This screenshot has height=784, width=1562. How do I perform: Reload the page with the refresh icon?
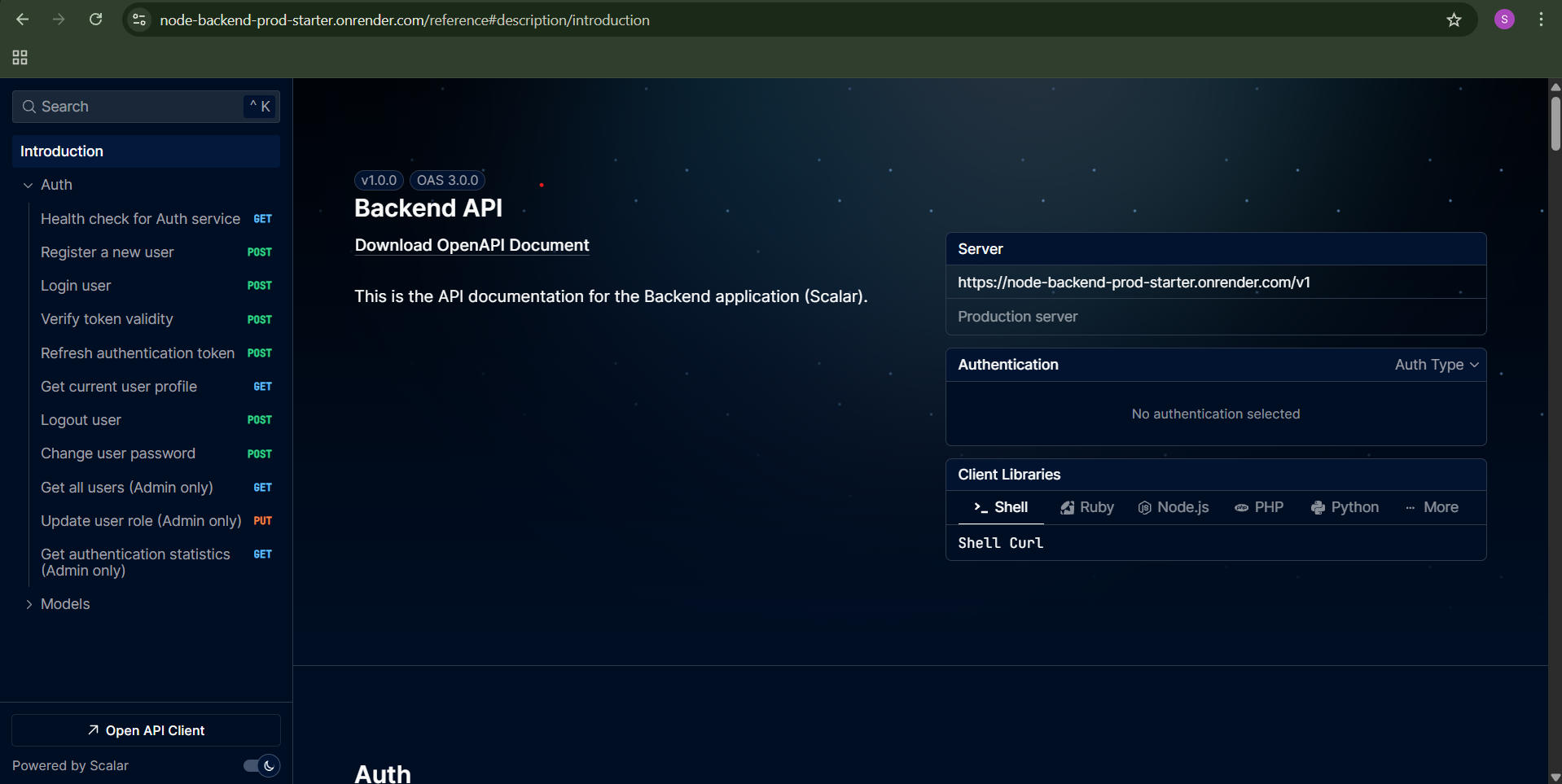[95, 20]
